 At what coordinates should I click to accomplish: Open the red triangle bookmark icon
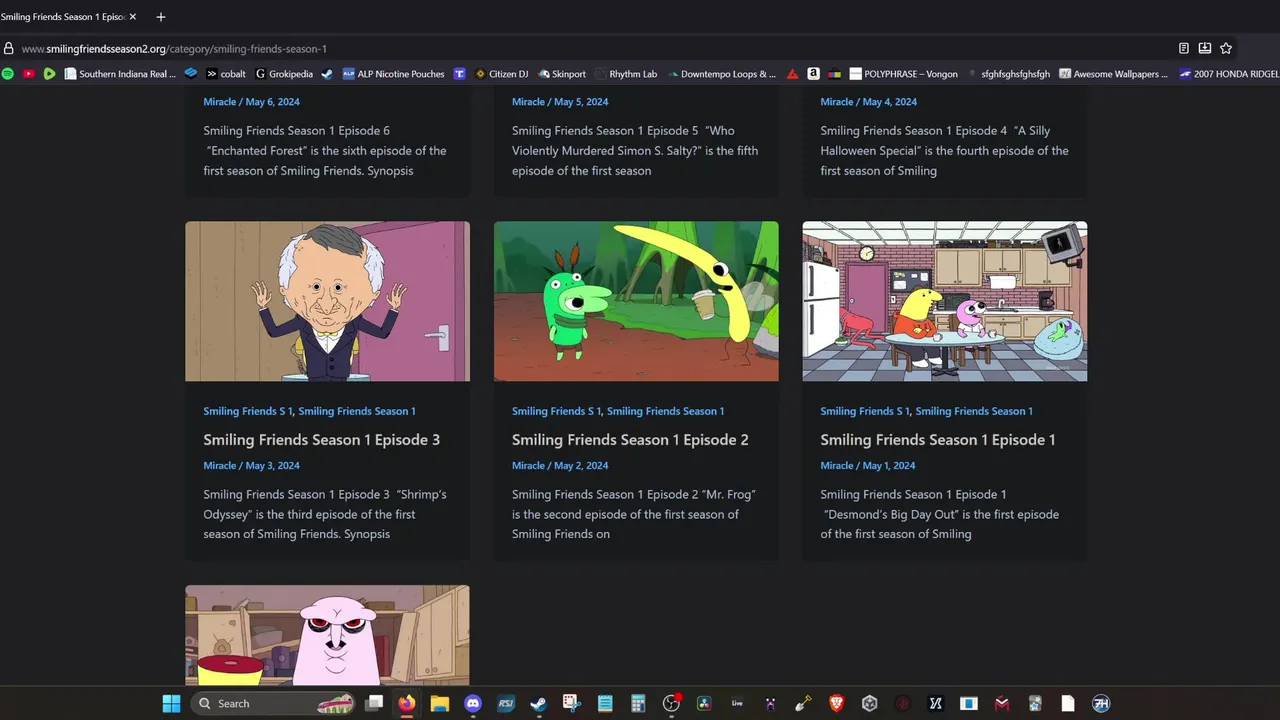pos(792,74)
